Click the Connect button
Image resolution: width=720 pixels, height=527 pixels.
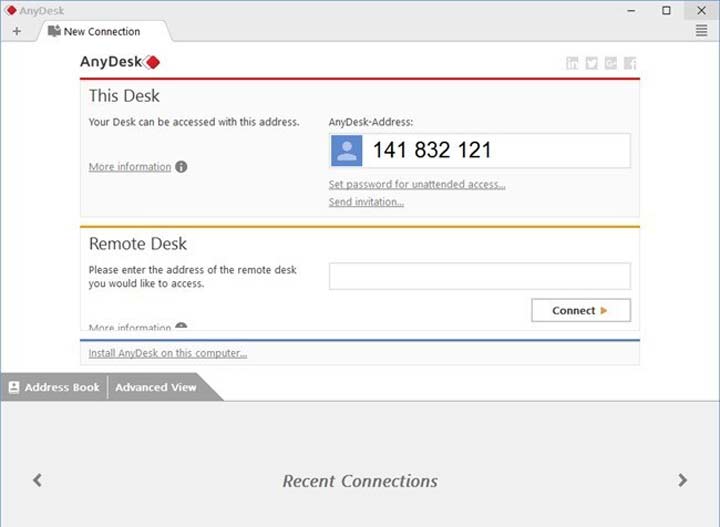[x=581, y=310]
